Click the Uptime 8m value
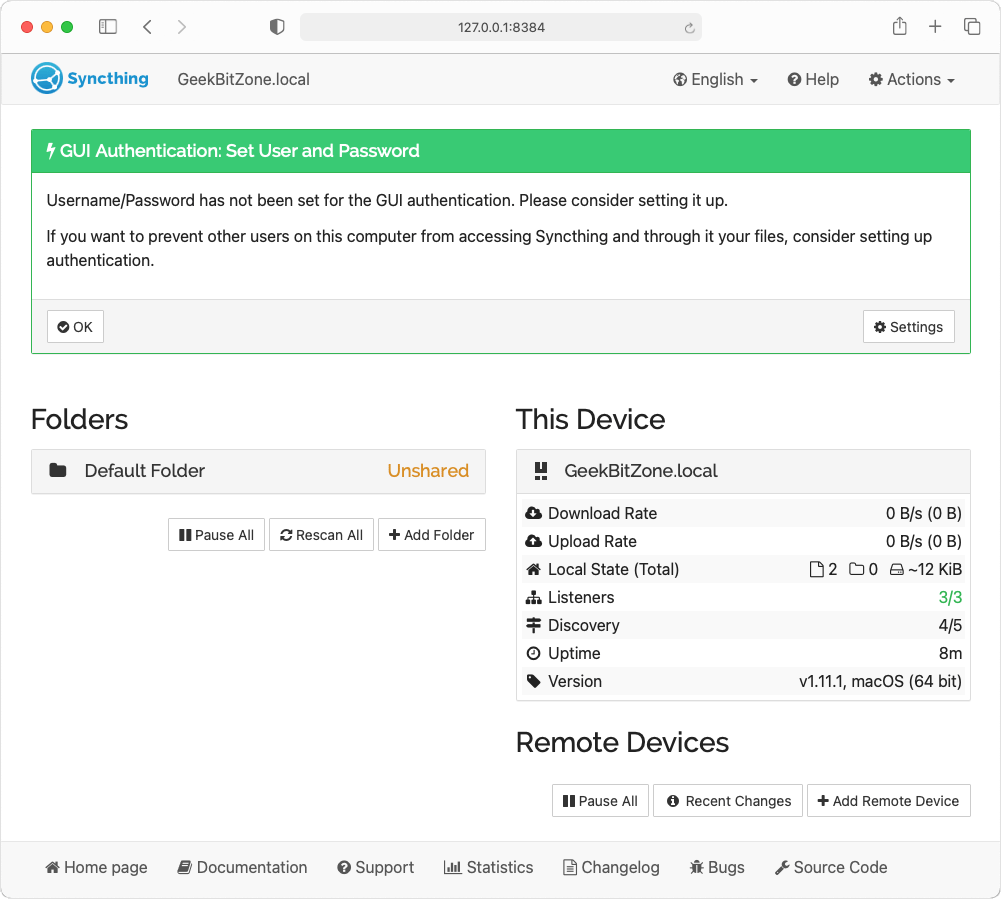The width and height of the screenshot is (1001, 899). (x=950, y=653)
